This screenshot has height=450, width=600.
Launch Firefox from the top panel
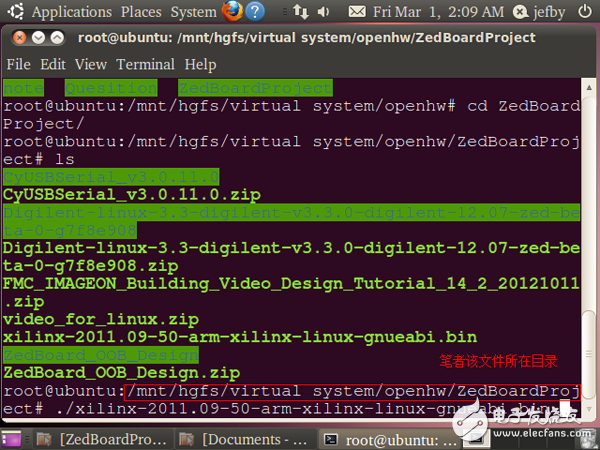pyautogui.click(x=233, y=12)
